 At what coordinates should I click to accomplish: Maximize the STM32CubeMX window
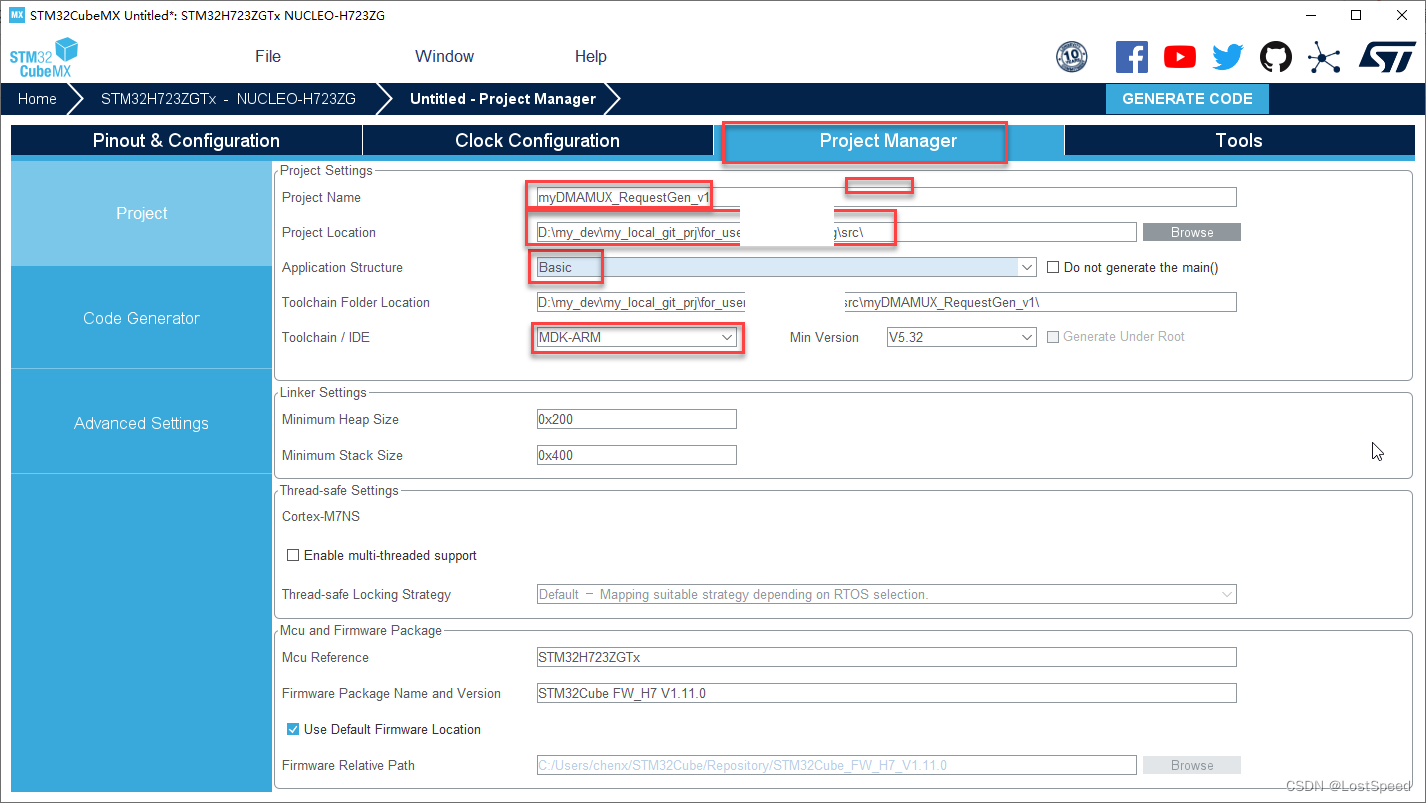(x=1356, y=15)
